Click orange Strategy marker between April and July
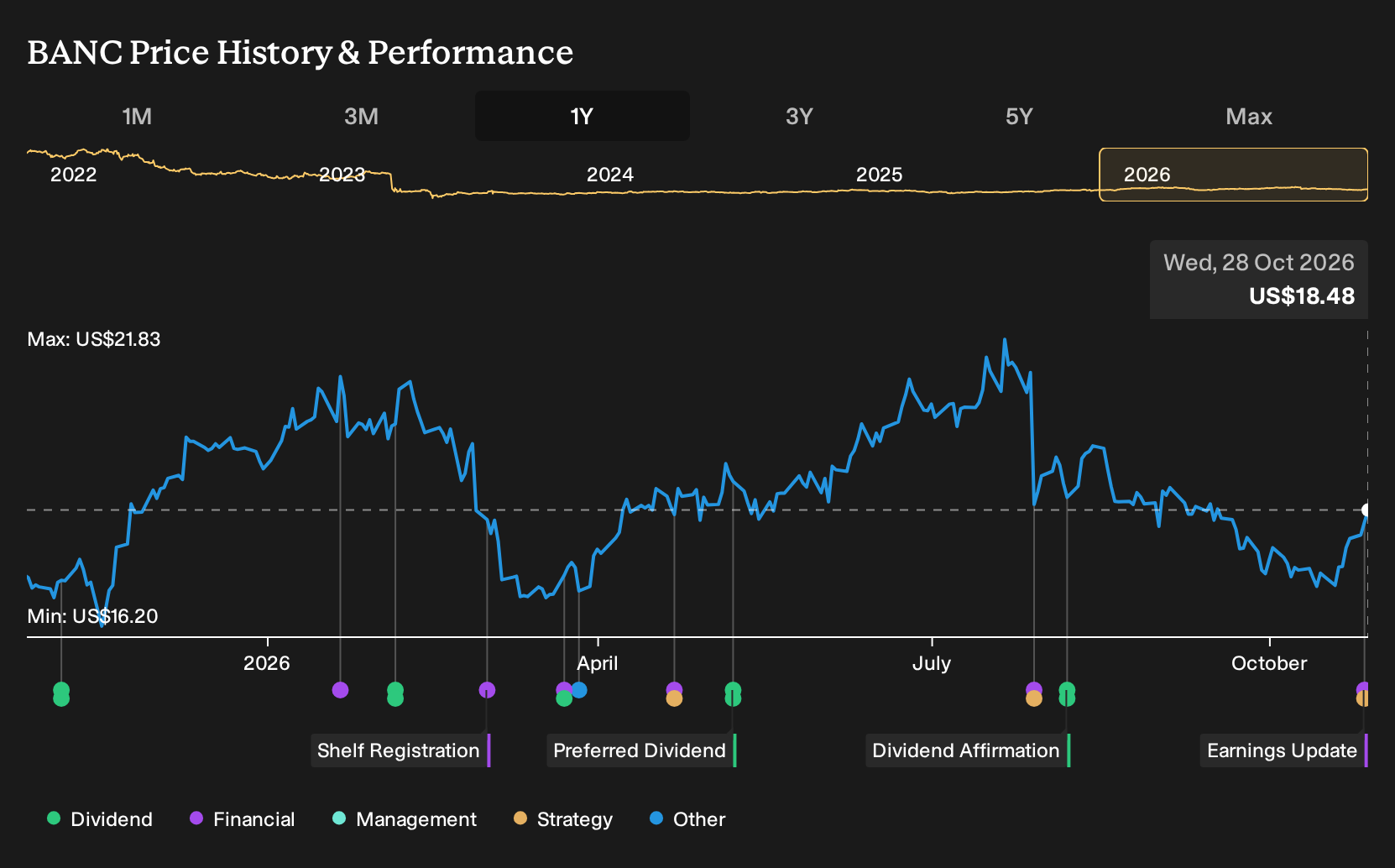This screenshot has height=868, width=1395. pyautogui.click(x=674, y=698)
